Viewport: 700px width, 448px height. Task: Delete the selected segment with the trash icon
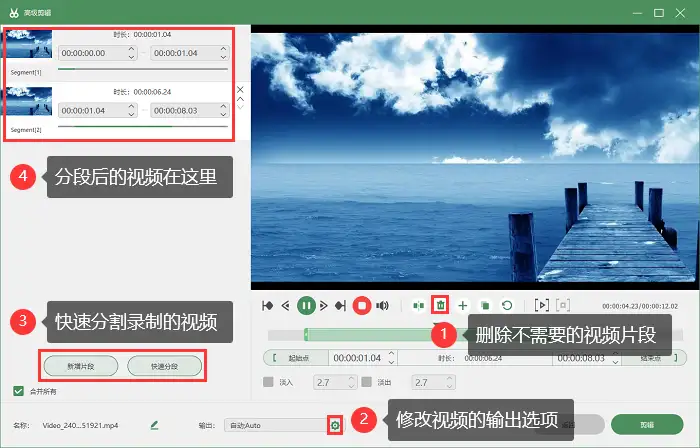441,305
